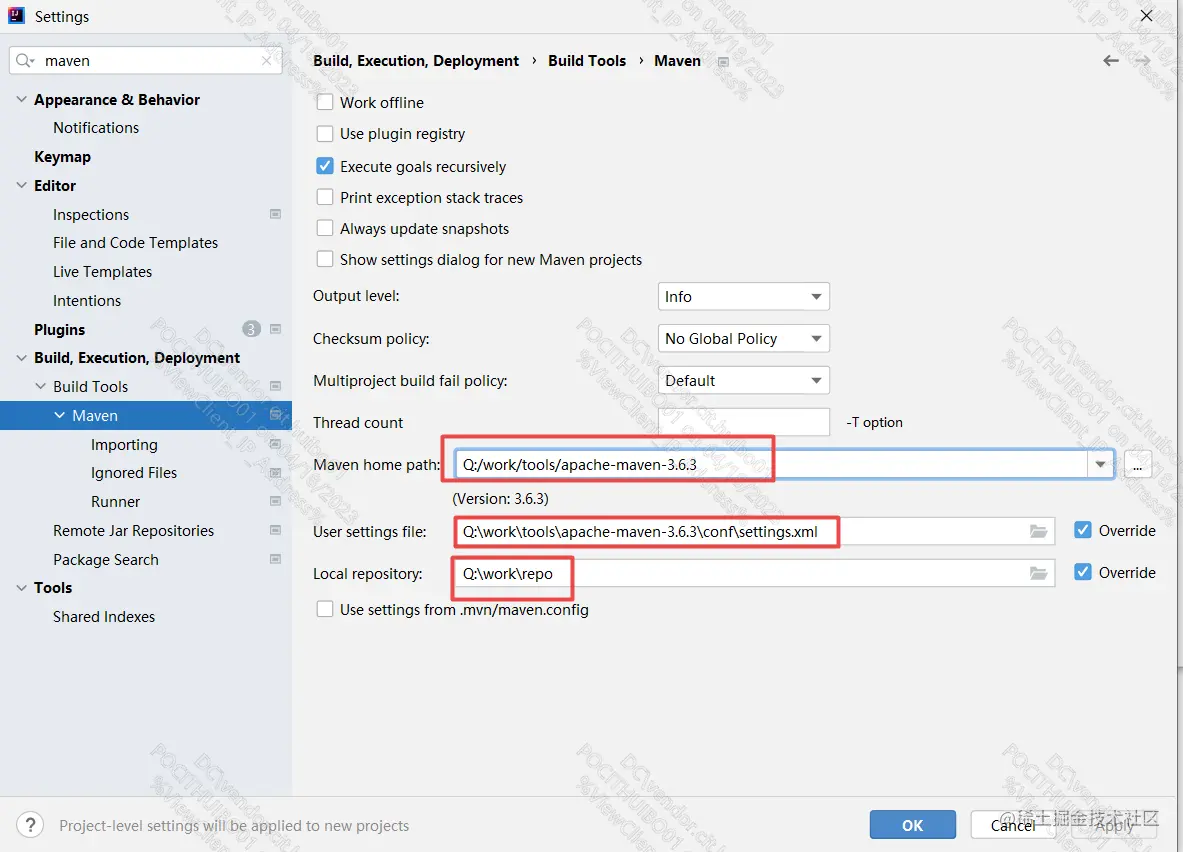Clear the maven search text
This screenshot has width=1183, height=852.
point(266,60)
